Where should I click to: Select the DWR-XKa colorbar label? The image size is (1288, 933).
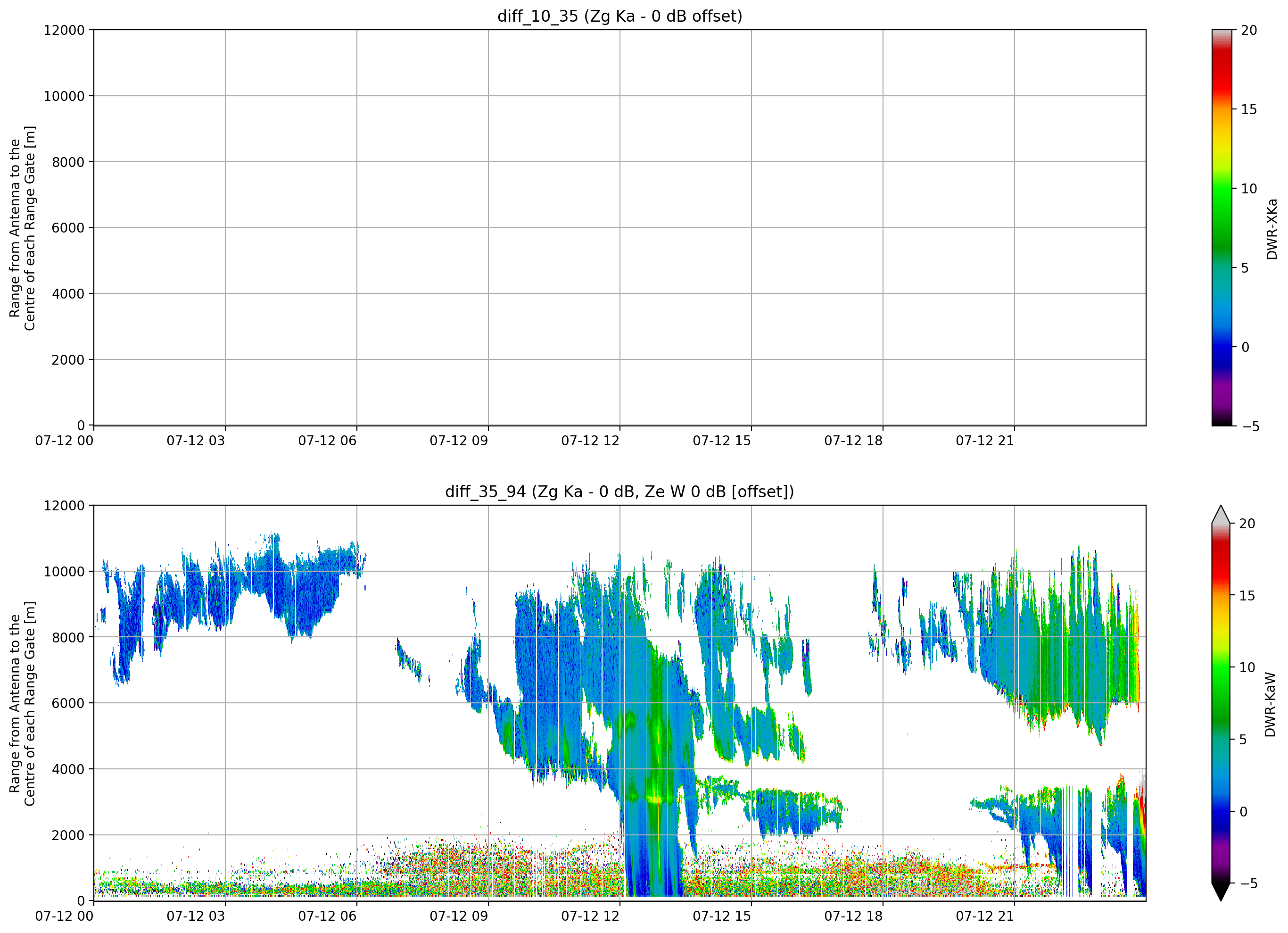(1271, 228)
